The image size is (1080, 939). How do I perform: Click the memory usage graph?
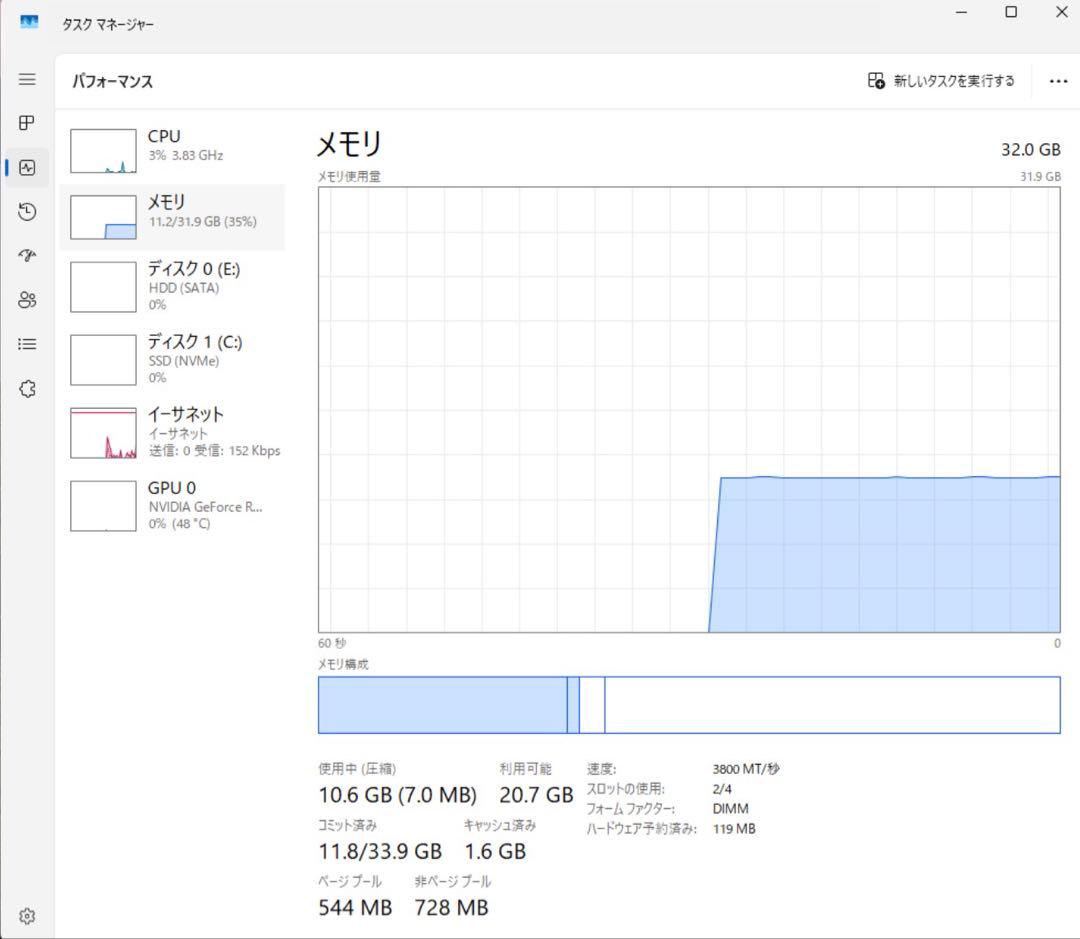pyautogui.click(x=689, y=410)
